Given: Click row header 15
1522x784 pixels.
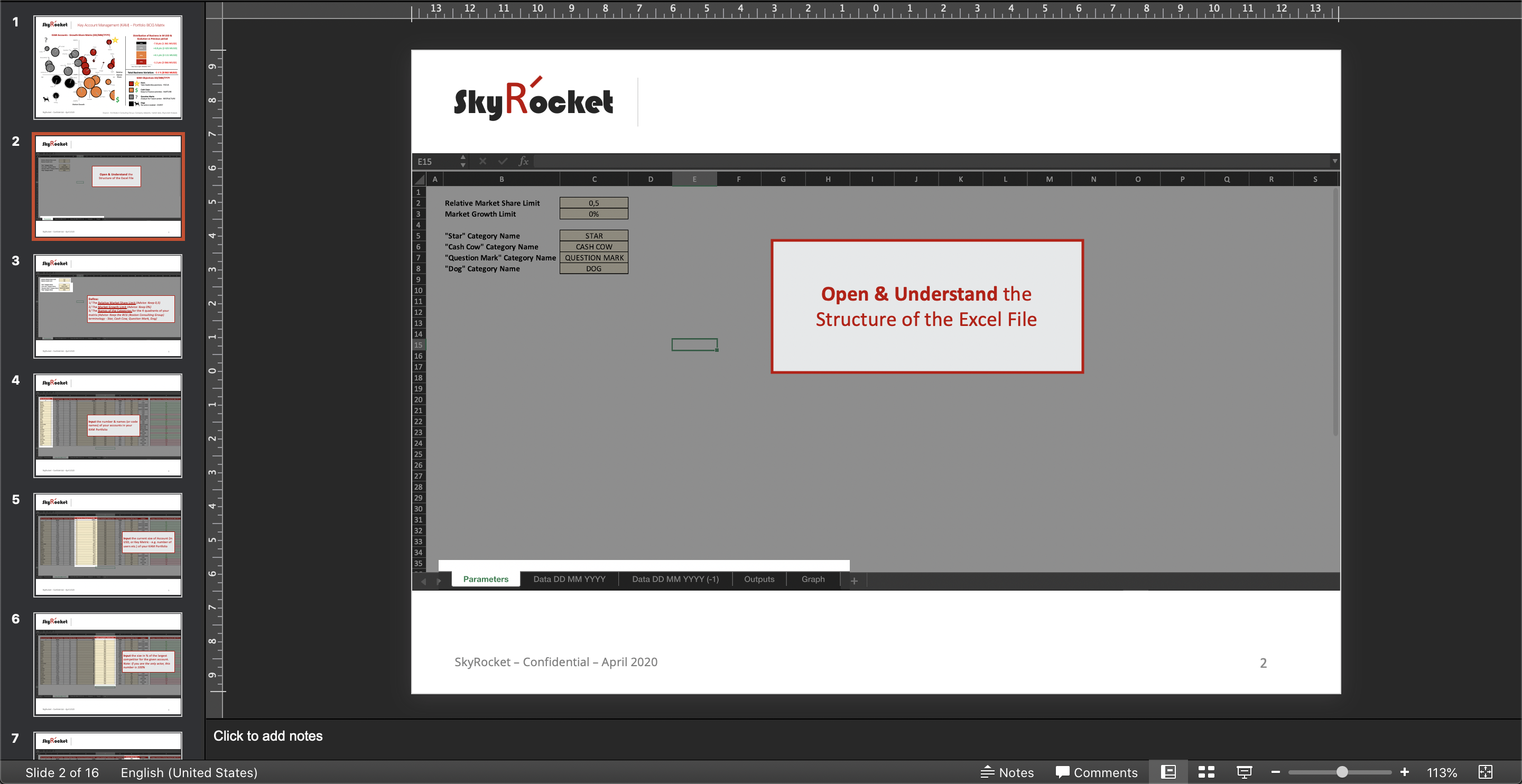Looking at the screenshot, I should tap(419, 345).
